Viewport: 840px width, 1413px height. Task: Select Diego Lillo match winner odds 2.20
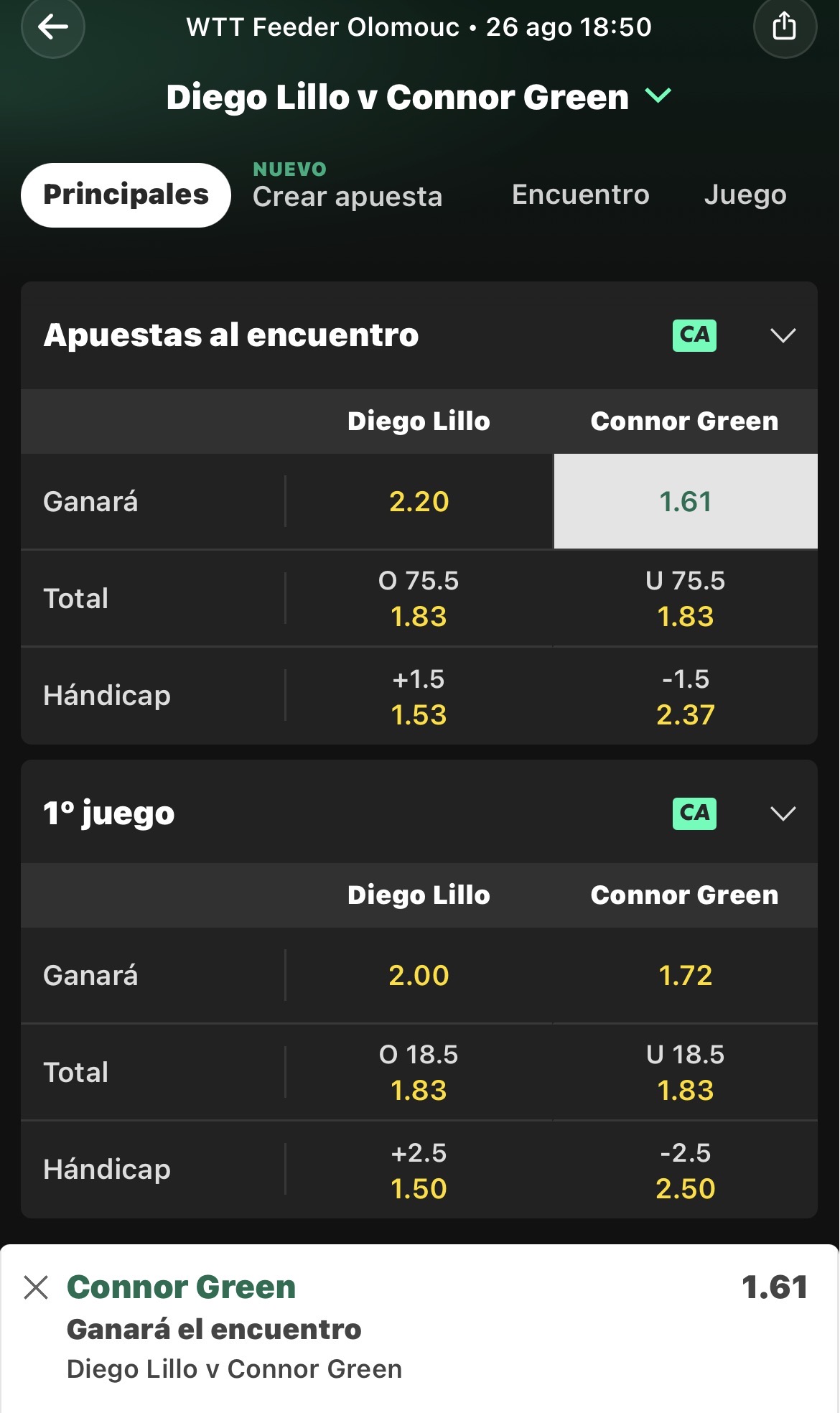coord(419,501)
